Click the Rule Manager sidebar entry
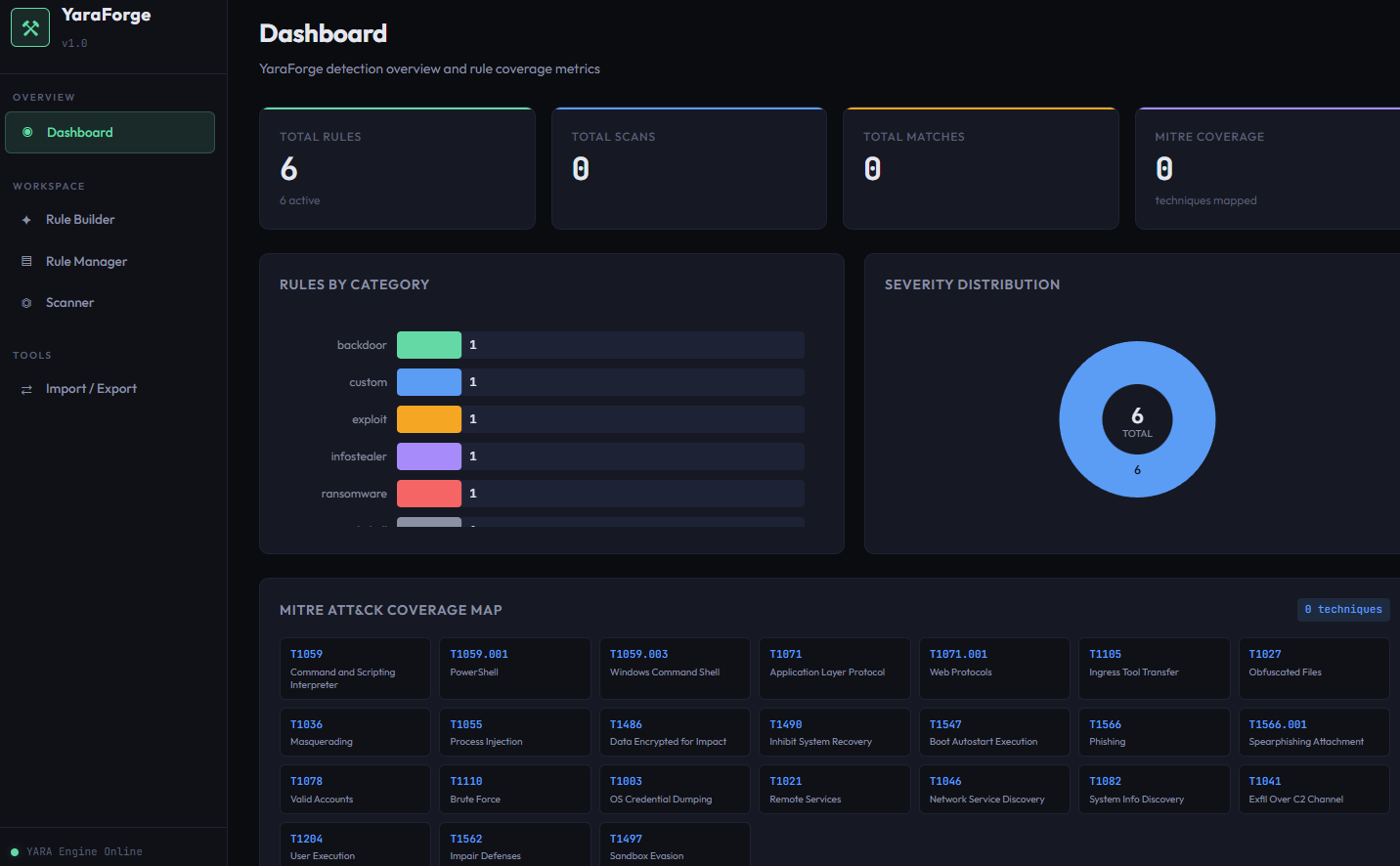Viewport: 1400px width, 866px height. click(x=85, y=261)
